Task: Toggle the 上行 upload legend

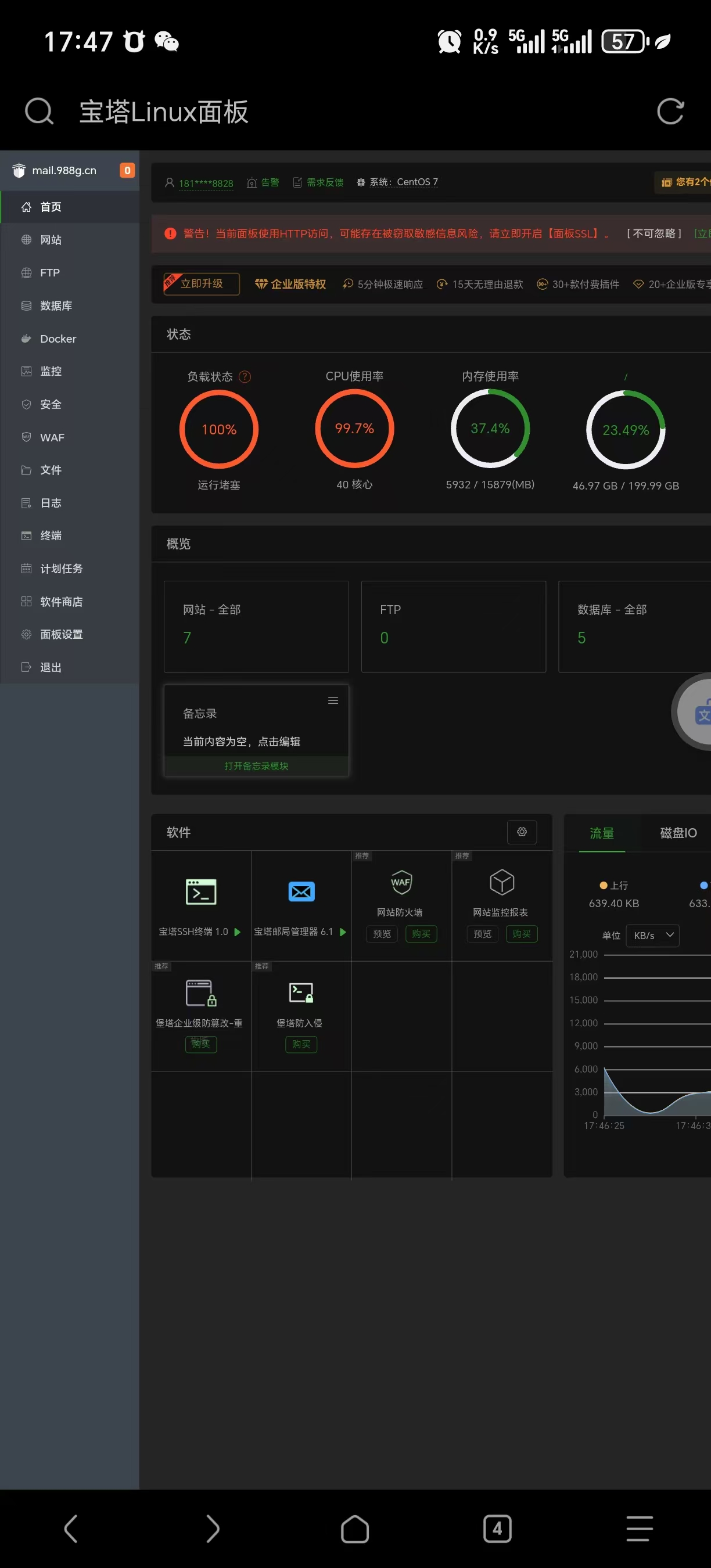Action: point(614,886)
